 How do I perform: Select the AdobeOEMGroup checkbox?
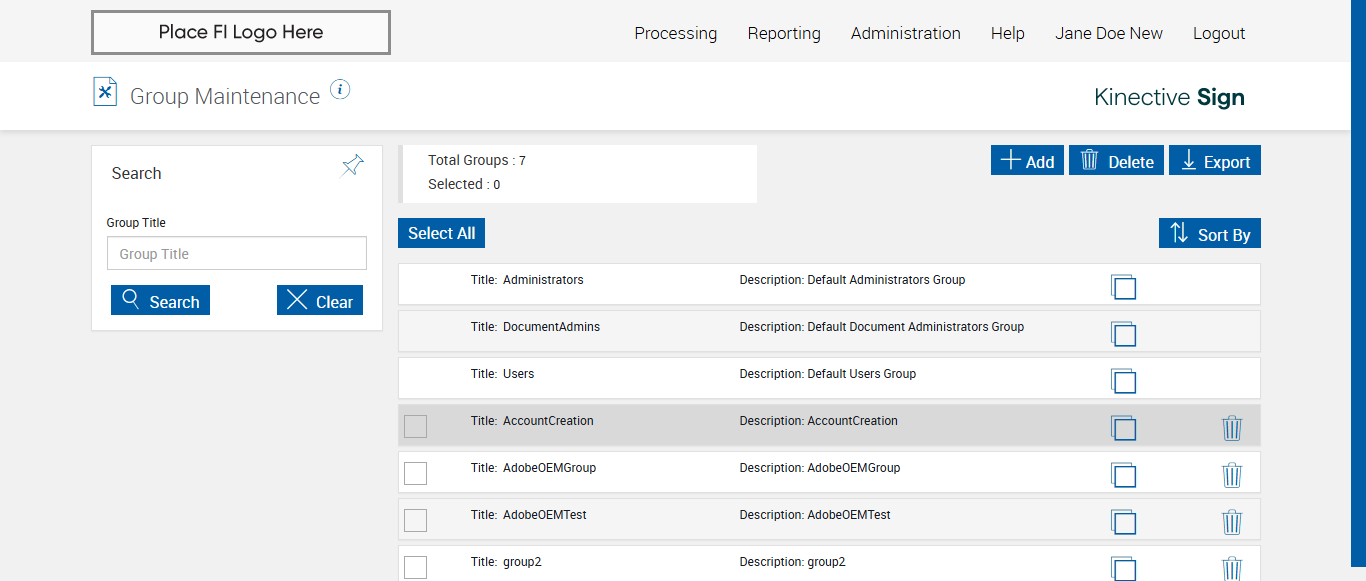tap(415, 473)
